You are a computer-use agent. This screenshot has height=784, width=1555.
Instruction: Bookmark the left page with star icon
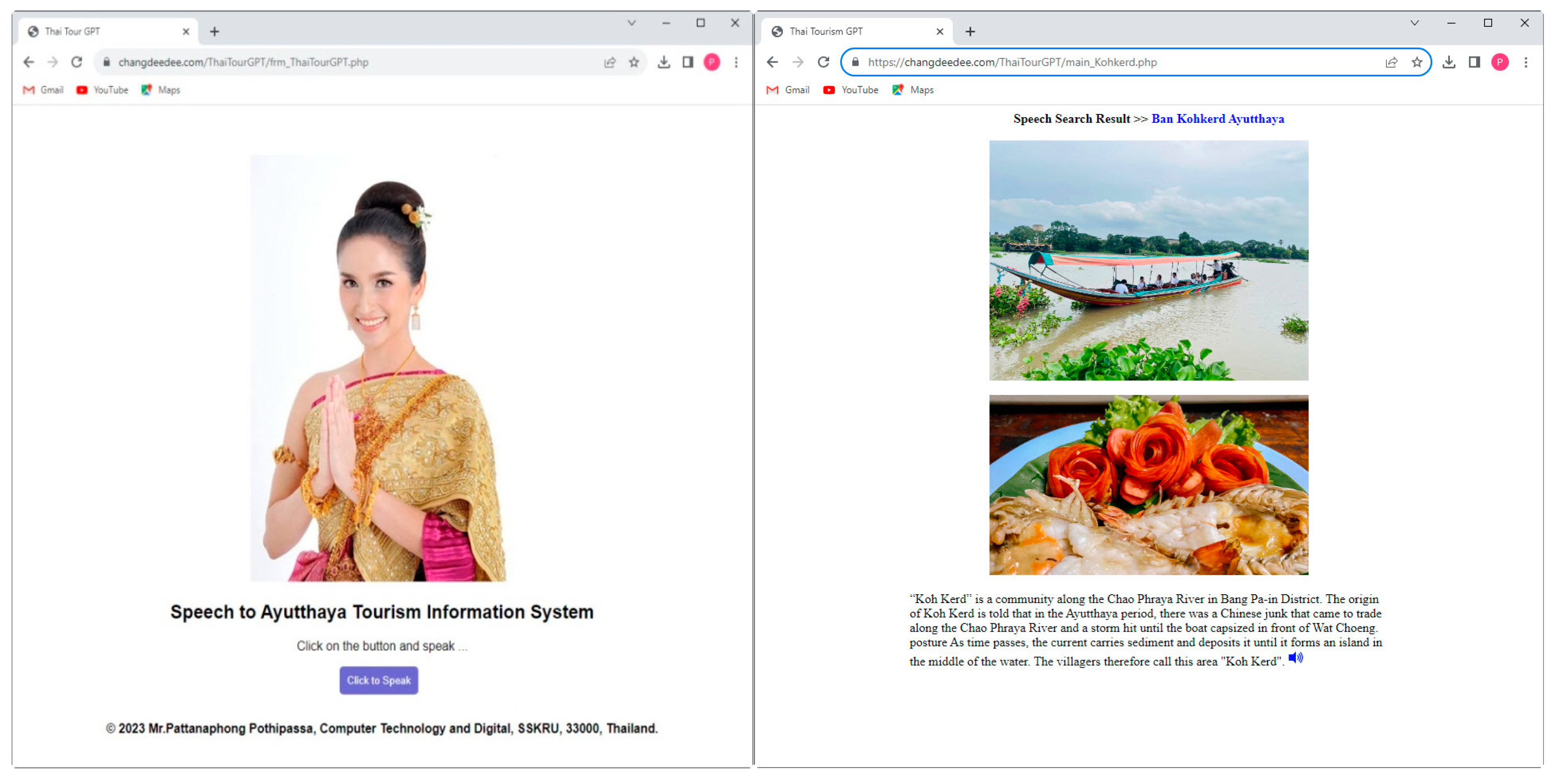[634, 62]
